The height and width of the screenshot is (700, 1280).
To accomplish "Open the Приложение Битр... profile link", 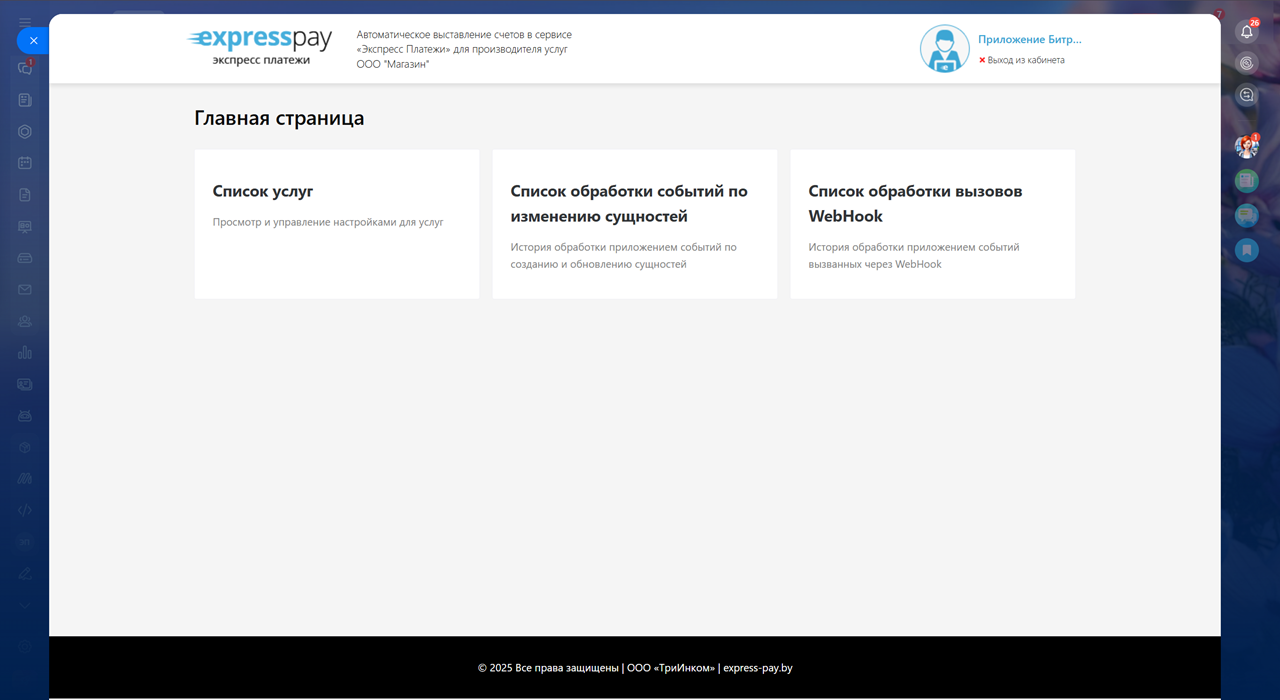I will [x=1030, y=40].
